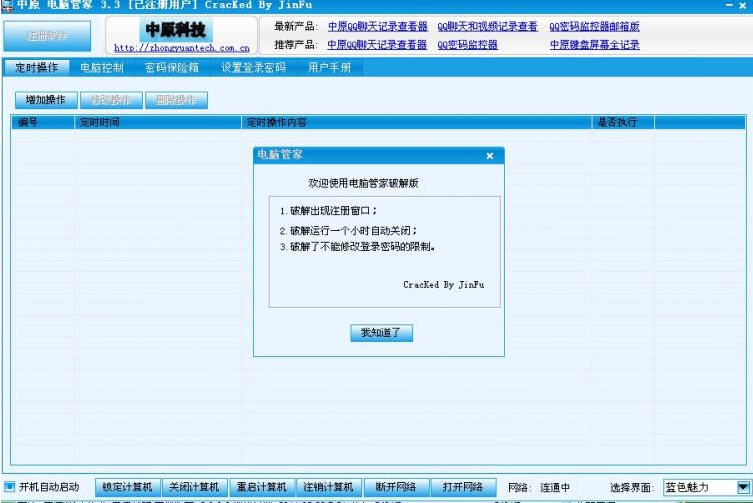The image size is (753, 503).
Task: Switch to the 定时操作 tab
Action: pyautogui.click(x=36, y=68)
